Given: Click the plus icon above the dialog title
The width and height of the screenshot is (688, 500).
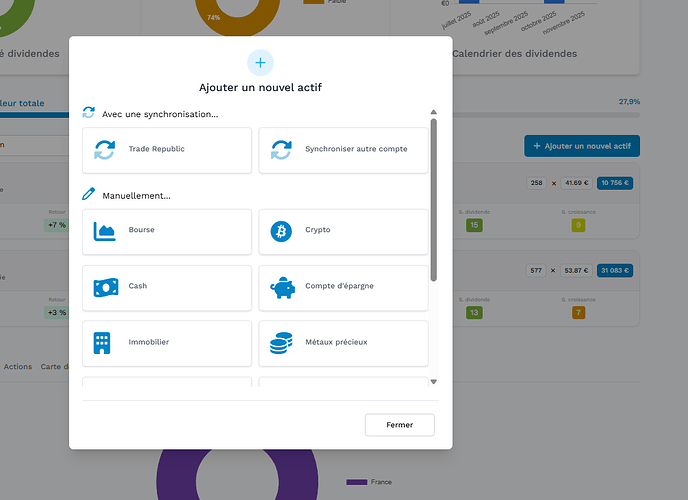Looking at the screenshot, I should pyautogui.click(x=260, y=63).
